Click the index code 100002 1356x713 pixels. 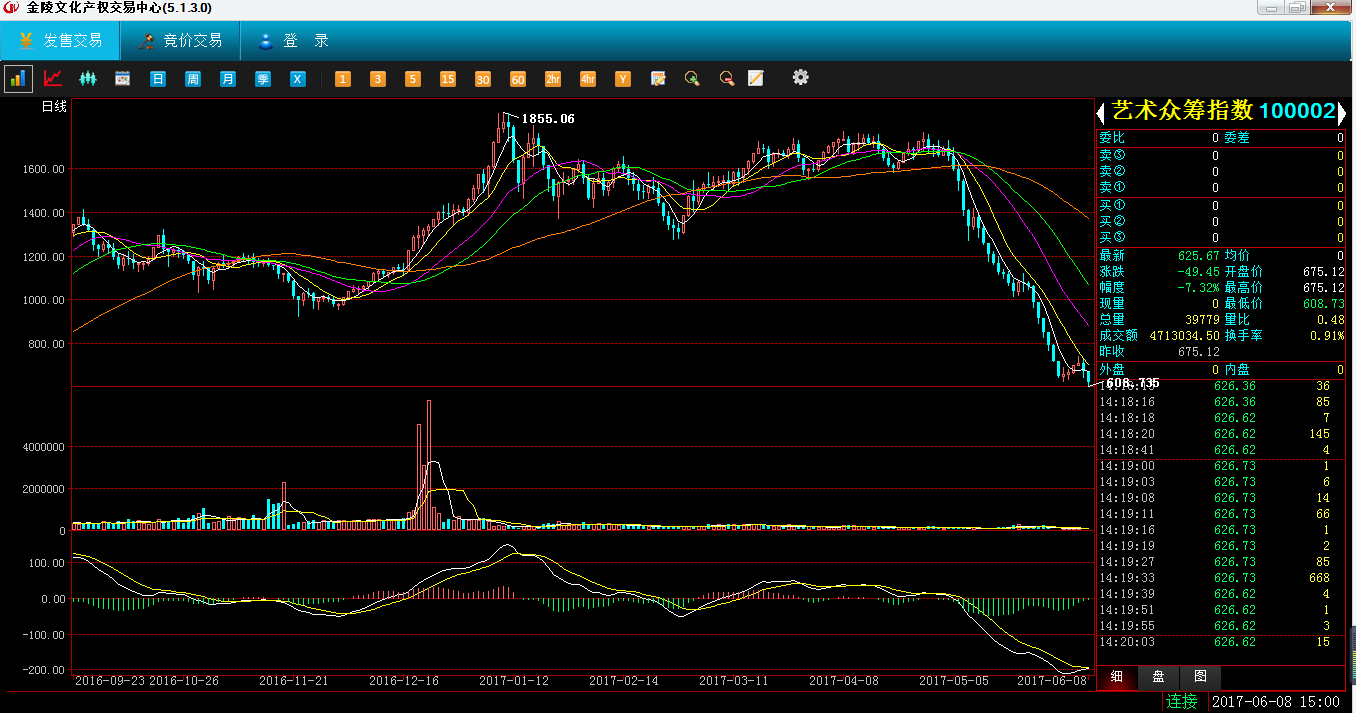(1297, 110)
